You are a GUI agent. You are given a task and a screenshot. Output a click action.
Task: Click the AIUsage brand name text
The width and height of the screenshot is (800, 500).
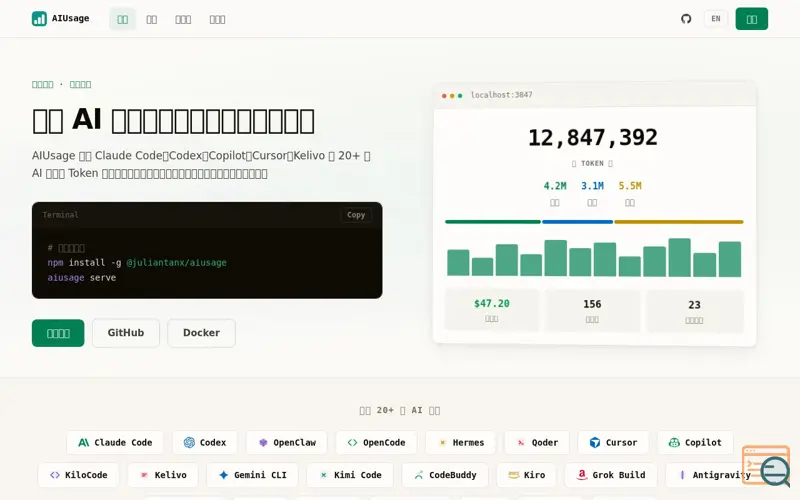tap(70, 18)
